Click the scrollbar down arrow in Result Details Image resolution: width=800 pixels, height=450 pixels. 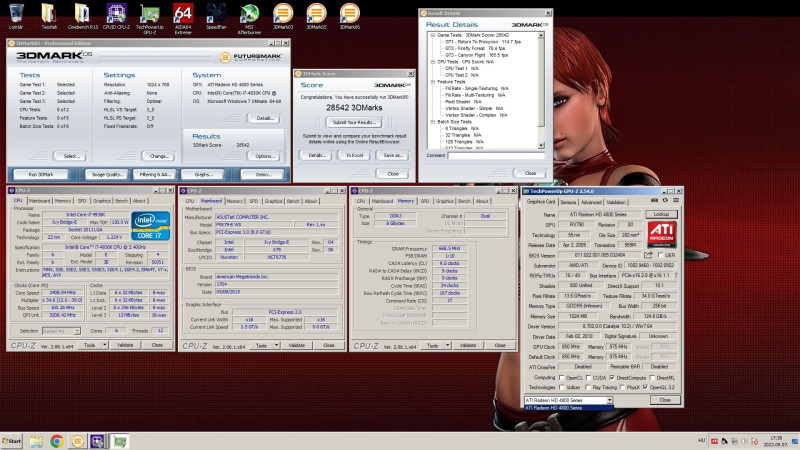point(541,146)
